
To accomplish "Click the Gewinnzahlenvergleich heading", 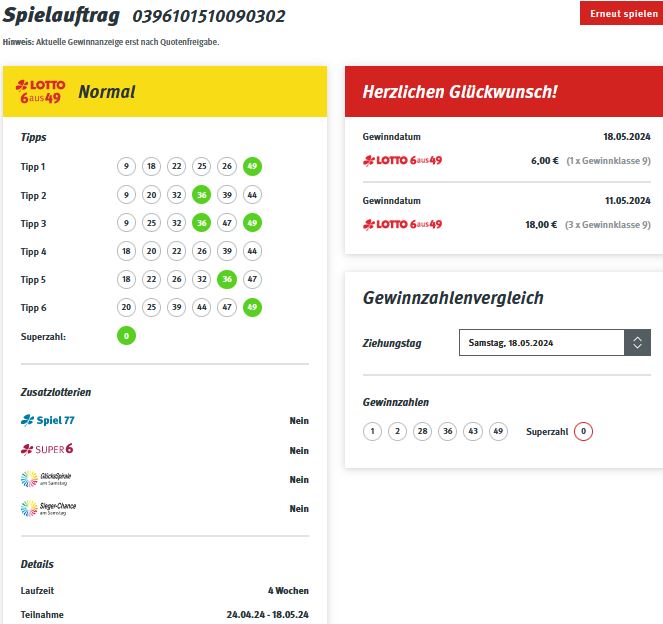I will click(453, 298).
